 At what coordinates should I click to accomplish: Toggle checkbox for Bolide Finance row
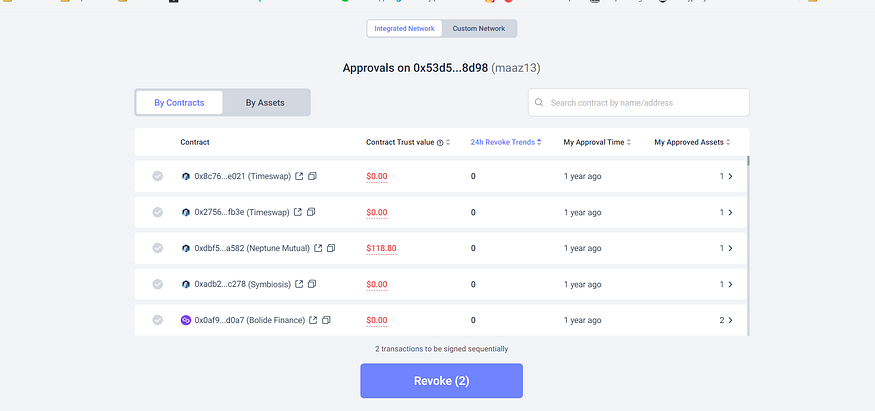158,320
